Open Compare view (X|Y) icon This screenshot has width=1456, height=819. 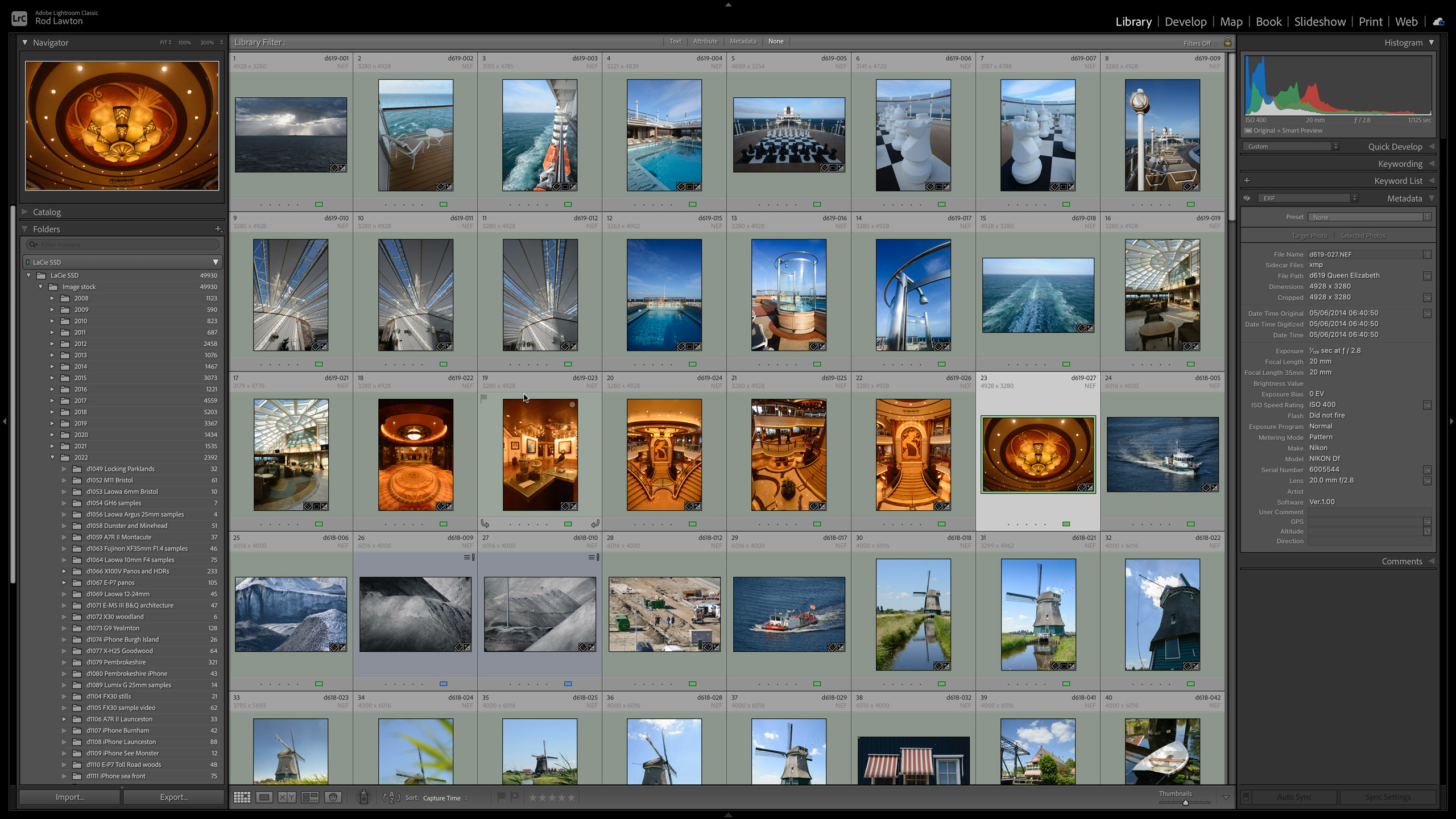click(287, 797)
